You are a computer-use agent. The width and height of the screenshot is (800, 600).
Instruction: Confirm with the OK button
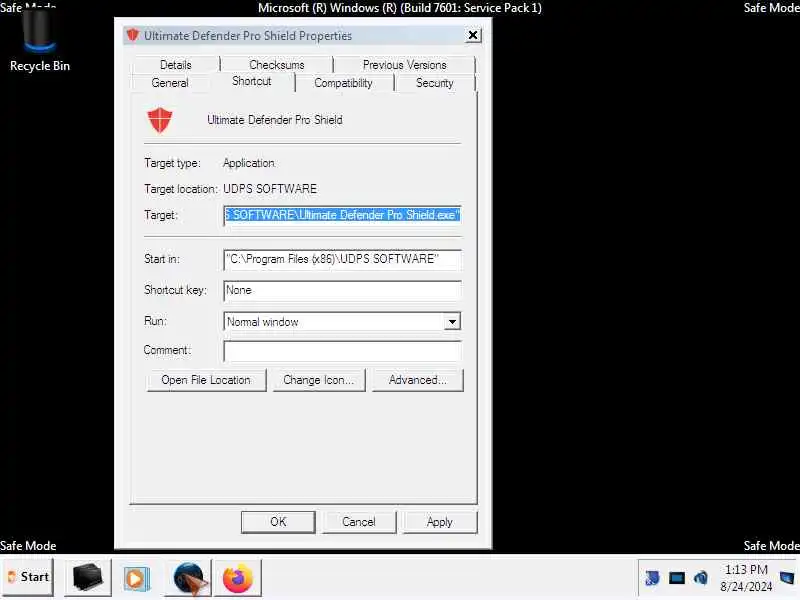tap(278, 522)
